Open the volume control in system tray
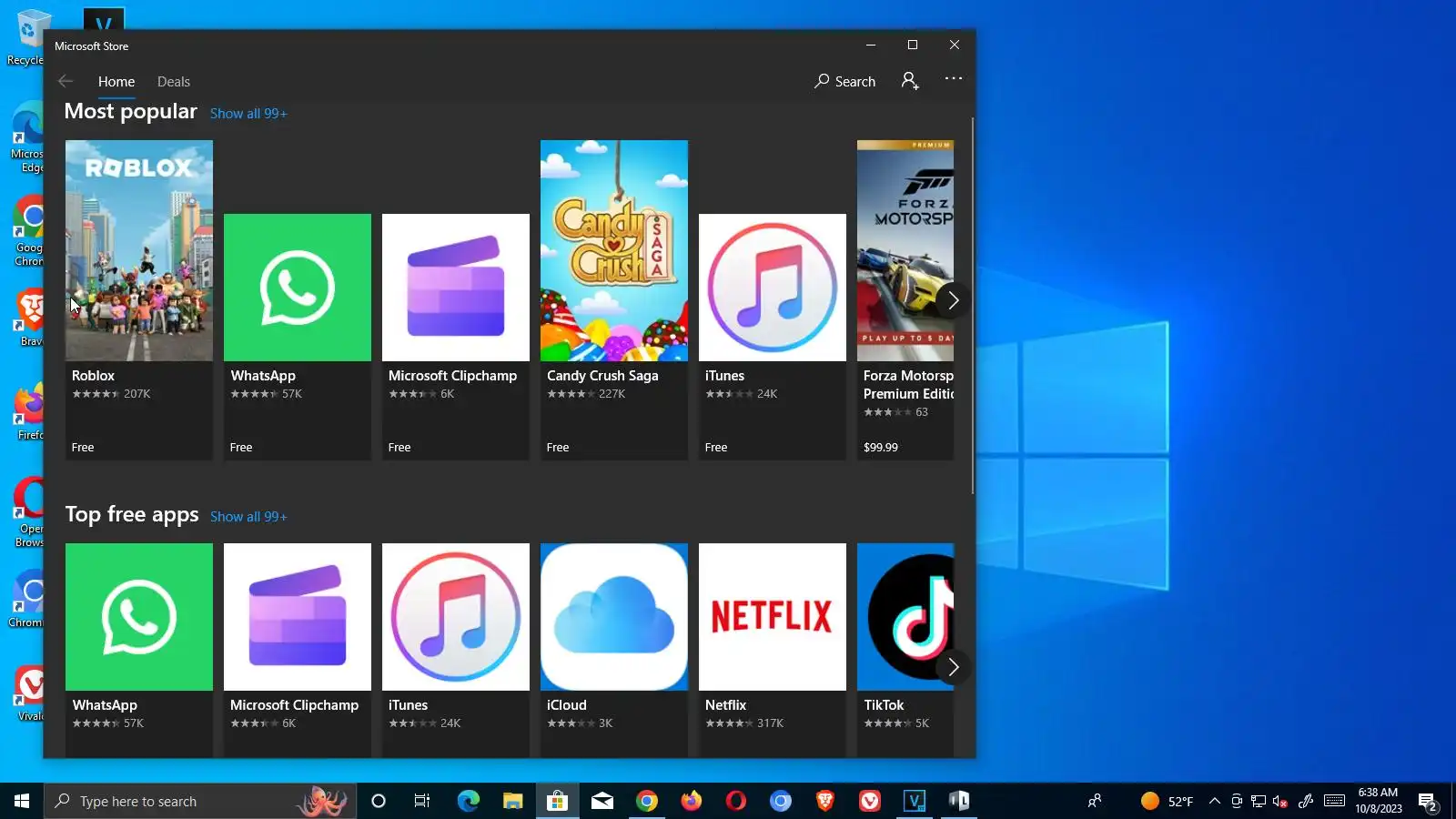Image resolution: width=1456 pixels, height=819 pixels. tap(1279, 801)
